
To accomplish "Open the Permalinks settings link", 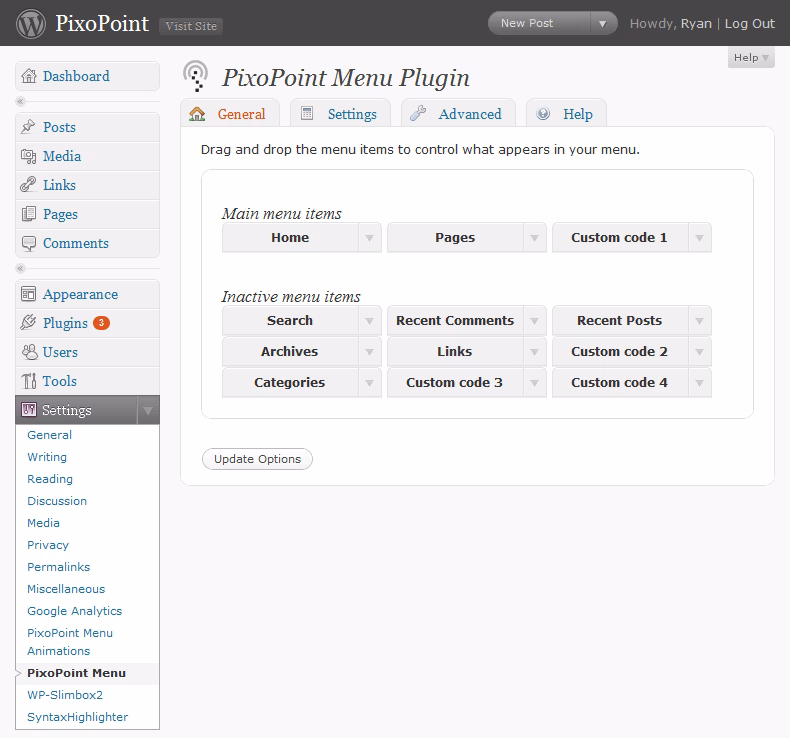I will click(58, 567).
